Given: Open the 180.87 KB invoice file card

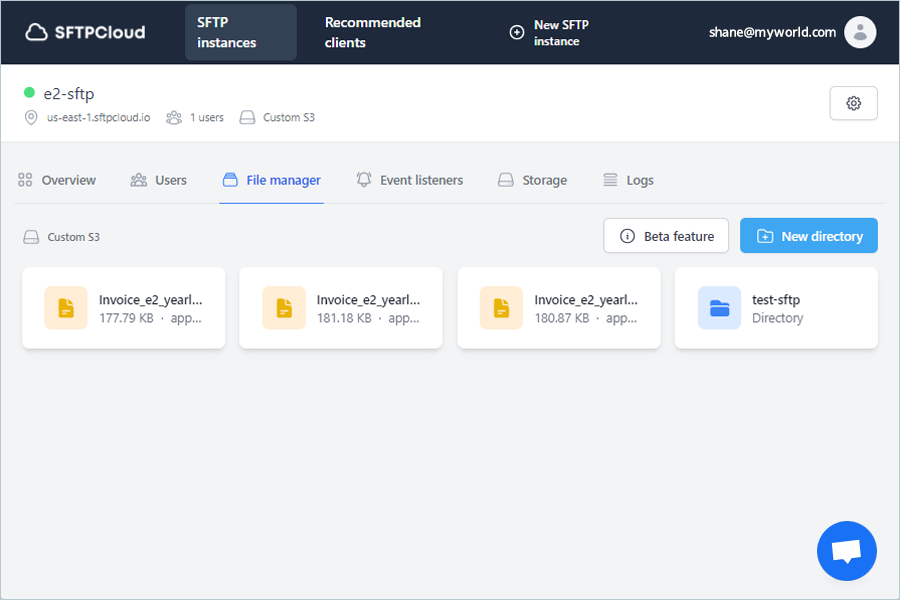Looking at the screenshot, I should (559, 308).
